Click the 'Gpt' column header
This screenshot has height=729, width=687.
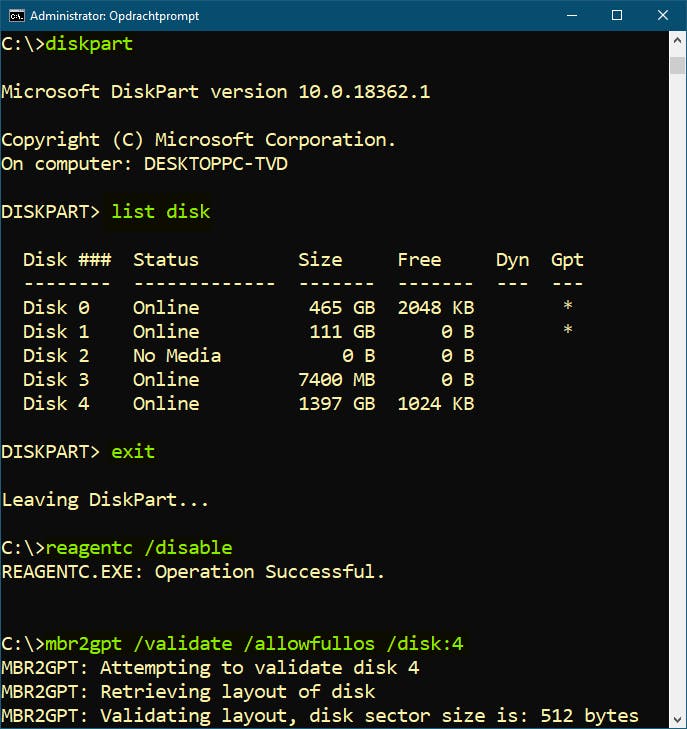tap(567, 260)
